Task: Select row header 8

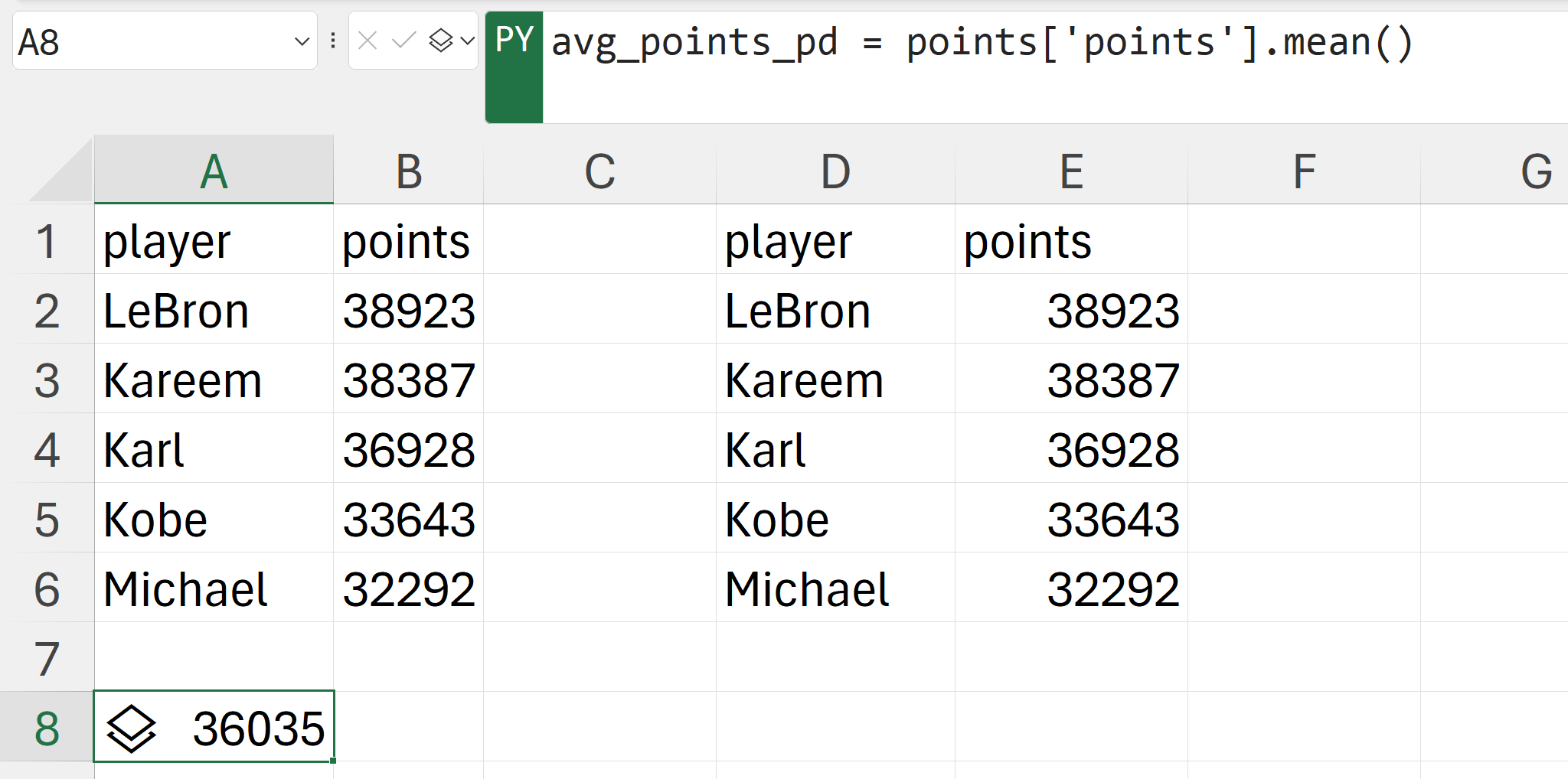Action: (47, 727)
